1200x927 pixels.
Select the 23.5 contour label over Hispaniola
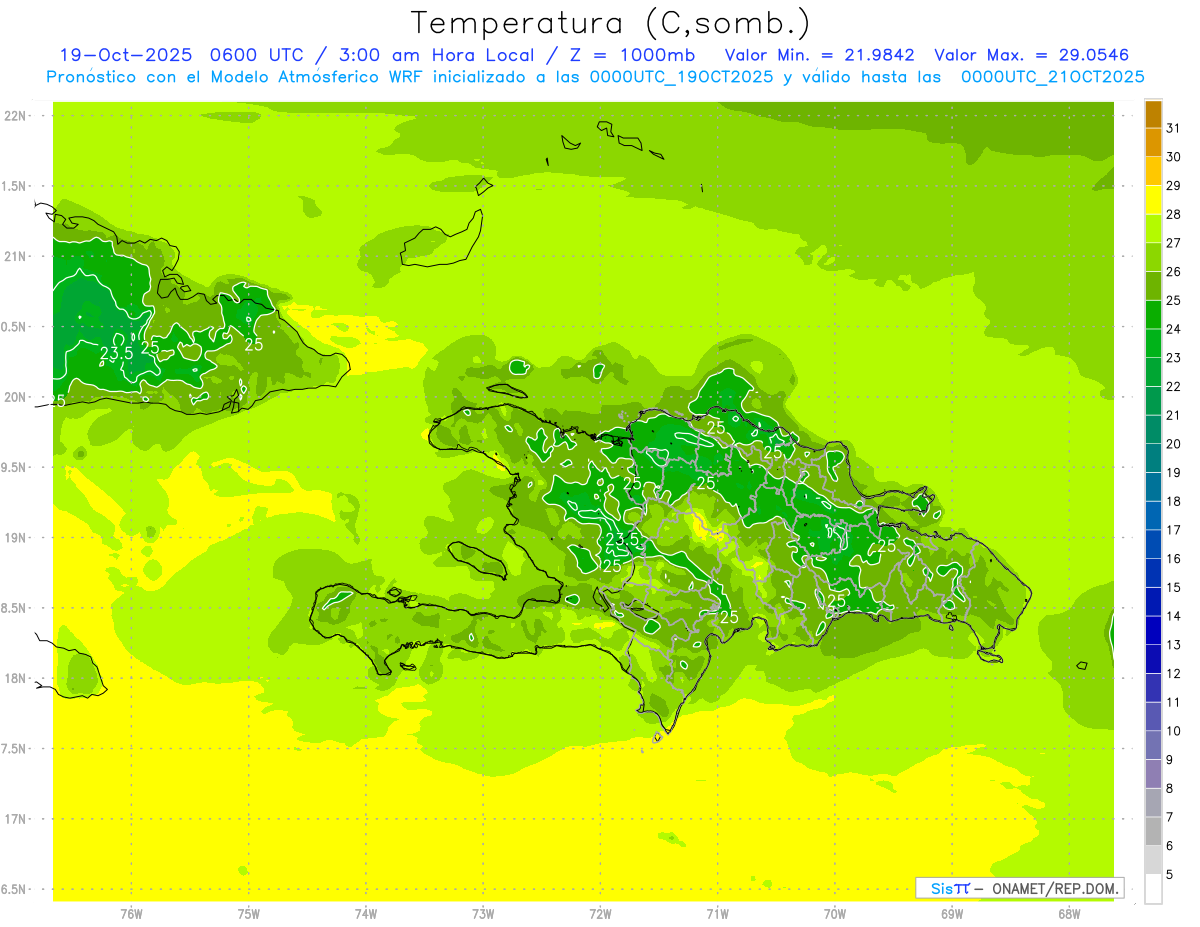point(622,540)
